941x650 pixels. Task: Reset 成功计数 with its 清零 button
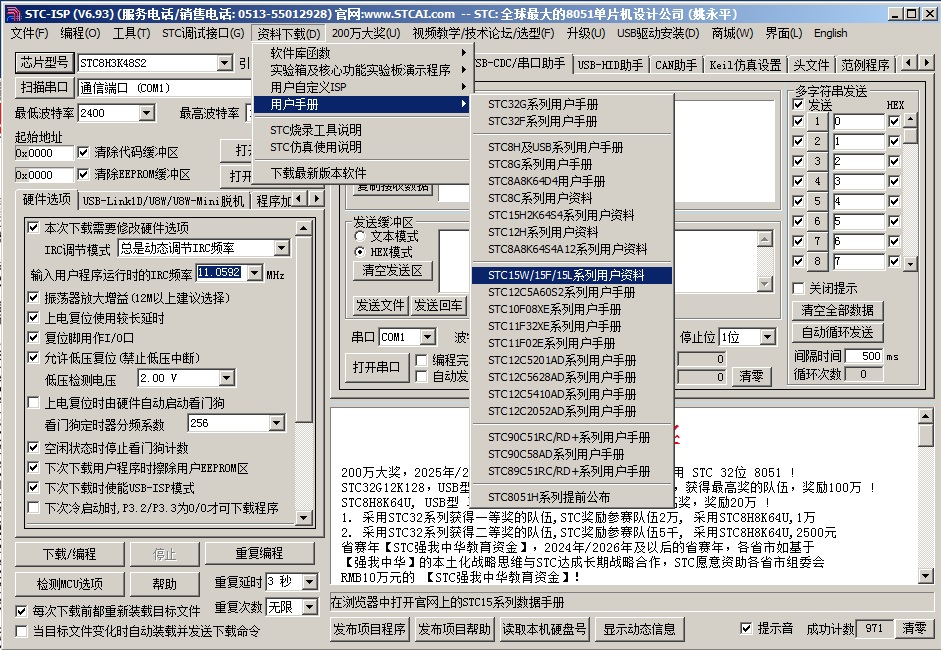click(914, 628)
